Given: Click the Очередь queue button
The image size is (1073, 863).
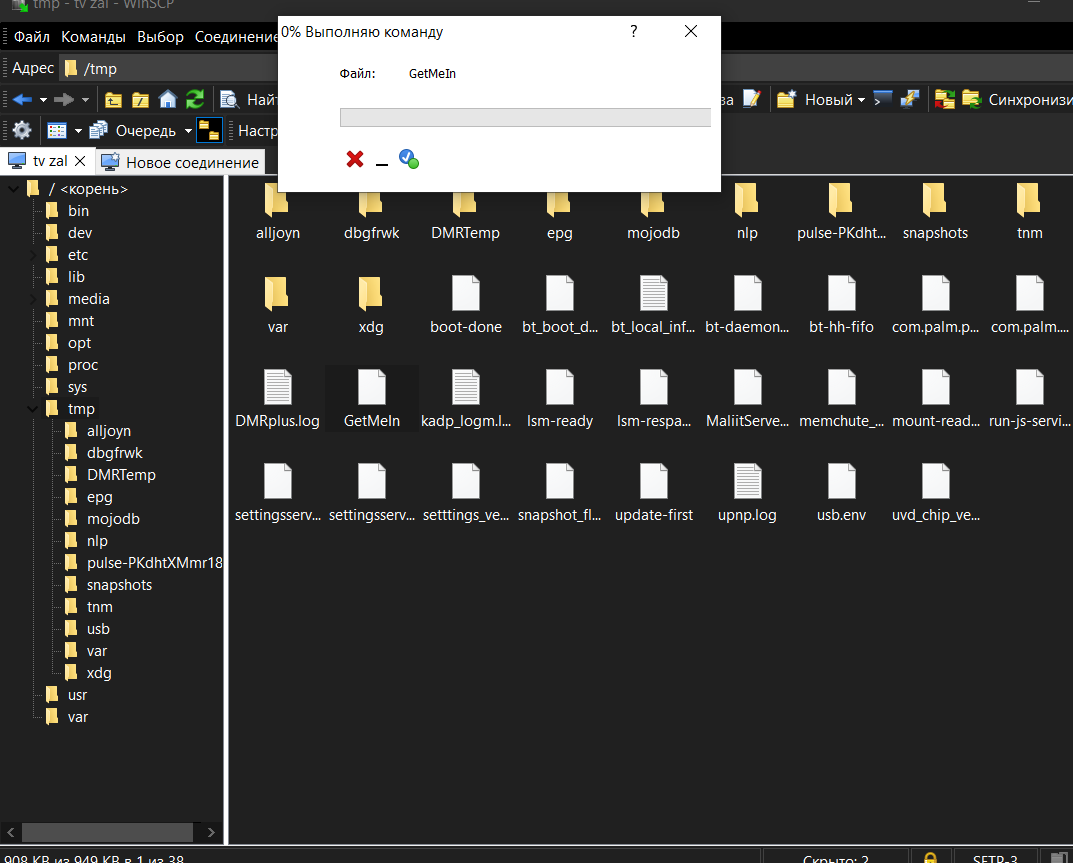Looking at the screenshot, I should tap(133, 130).
